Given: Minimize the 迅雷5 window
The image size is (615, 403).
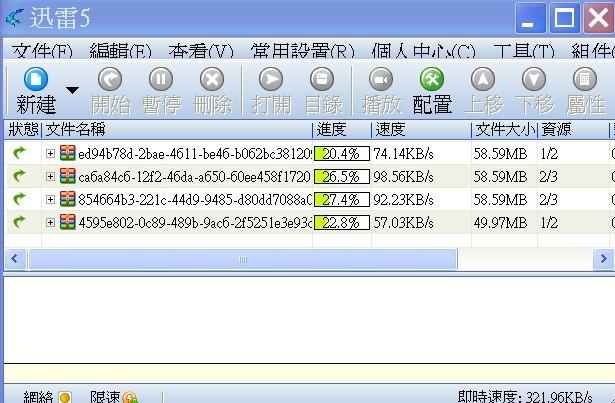Looking at the screenshot, I should click(530, 18).
